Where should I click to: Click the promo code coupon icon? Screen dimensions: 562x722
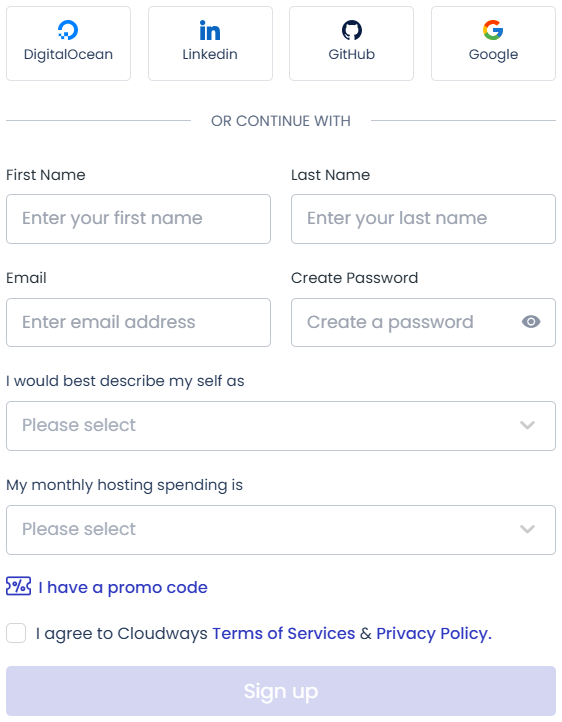(18, 586)
